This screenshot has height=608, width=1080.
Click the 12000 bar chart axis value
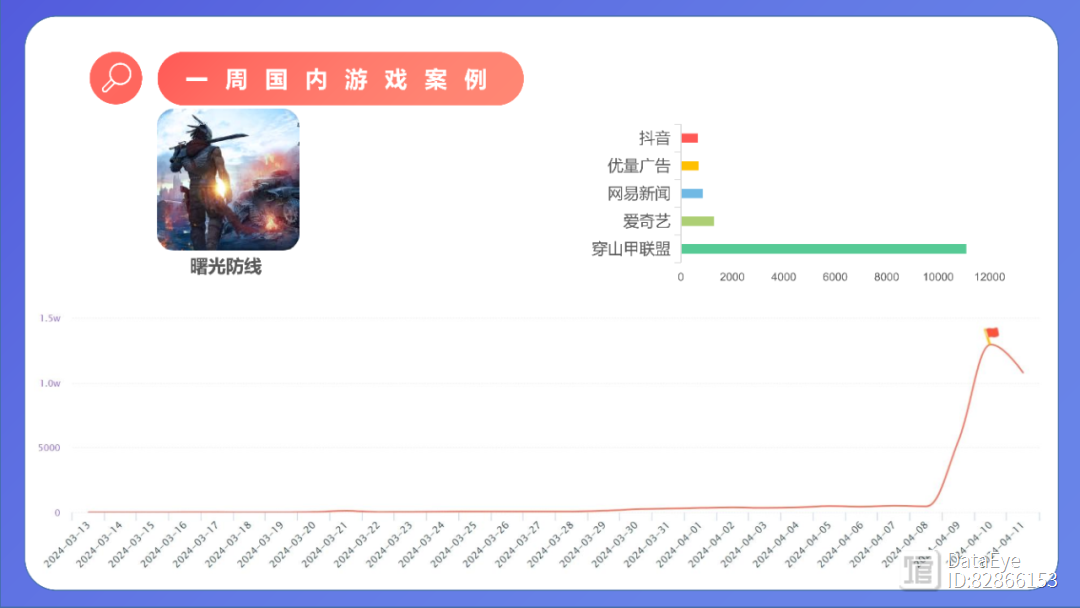(990, 277)
